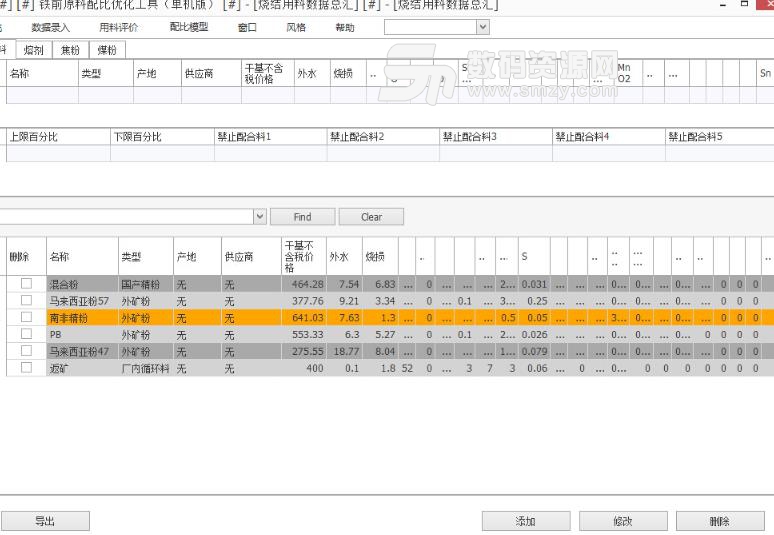Screen dimensions: 774x535
Task: Click the upper table 干基不含税价格 header
Action: 268,73
